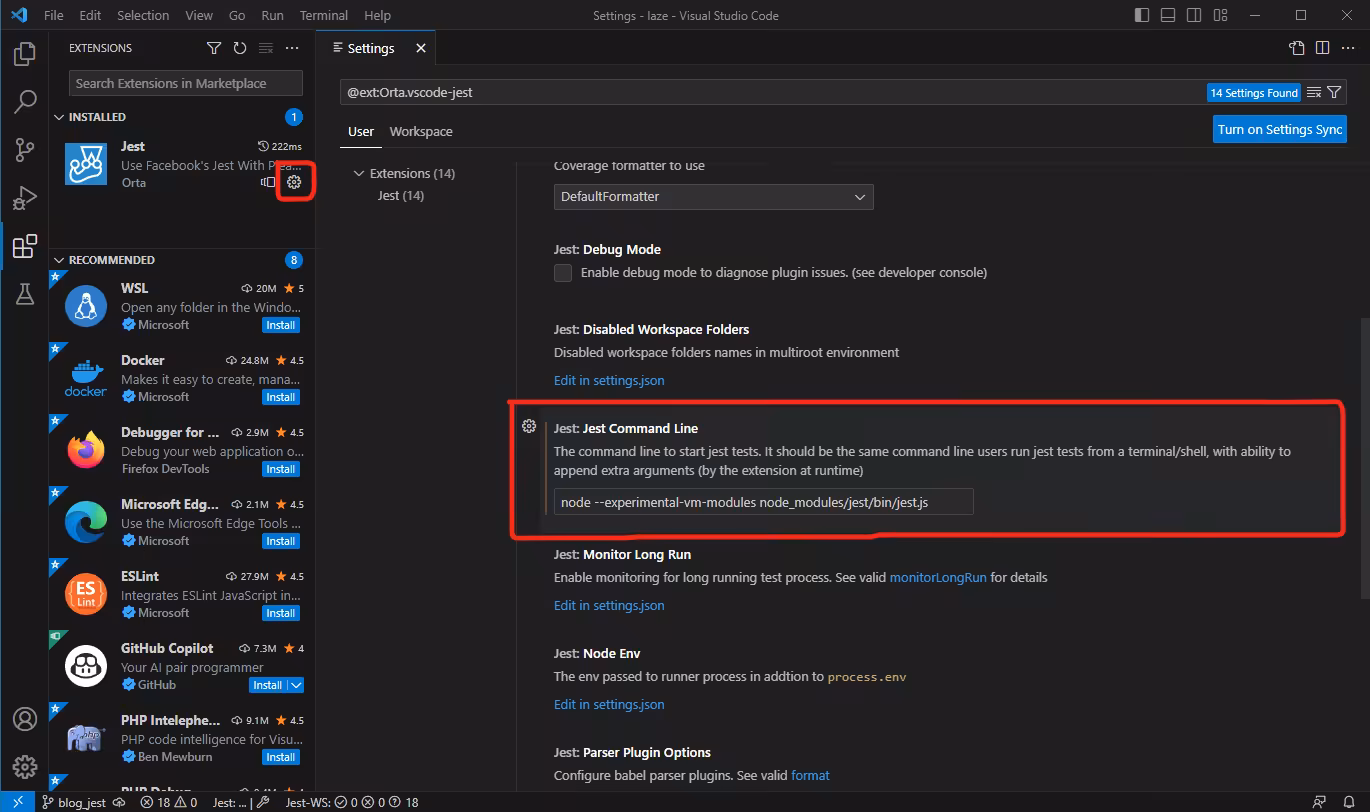Screen dimensions: 1370x812
Task: Open the Search view in activity bar
Action: 25,102
